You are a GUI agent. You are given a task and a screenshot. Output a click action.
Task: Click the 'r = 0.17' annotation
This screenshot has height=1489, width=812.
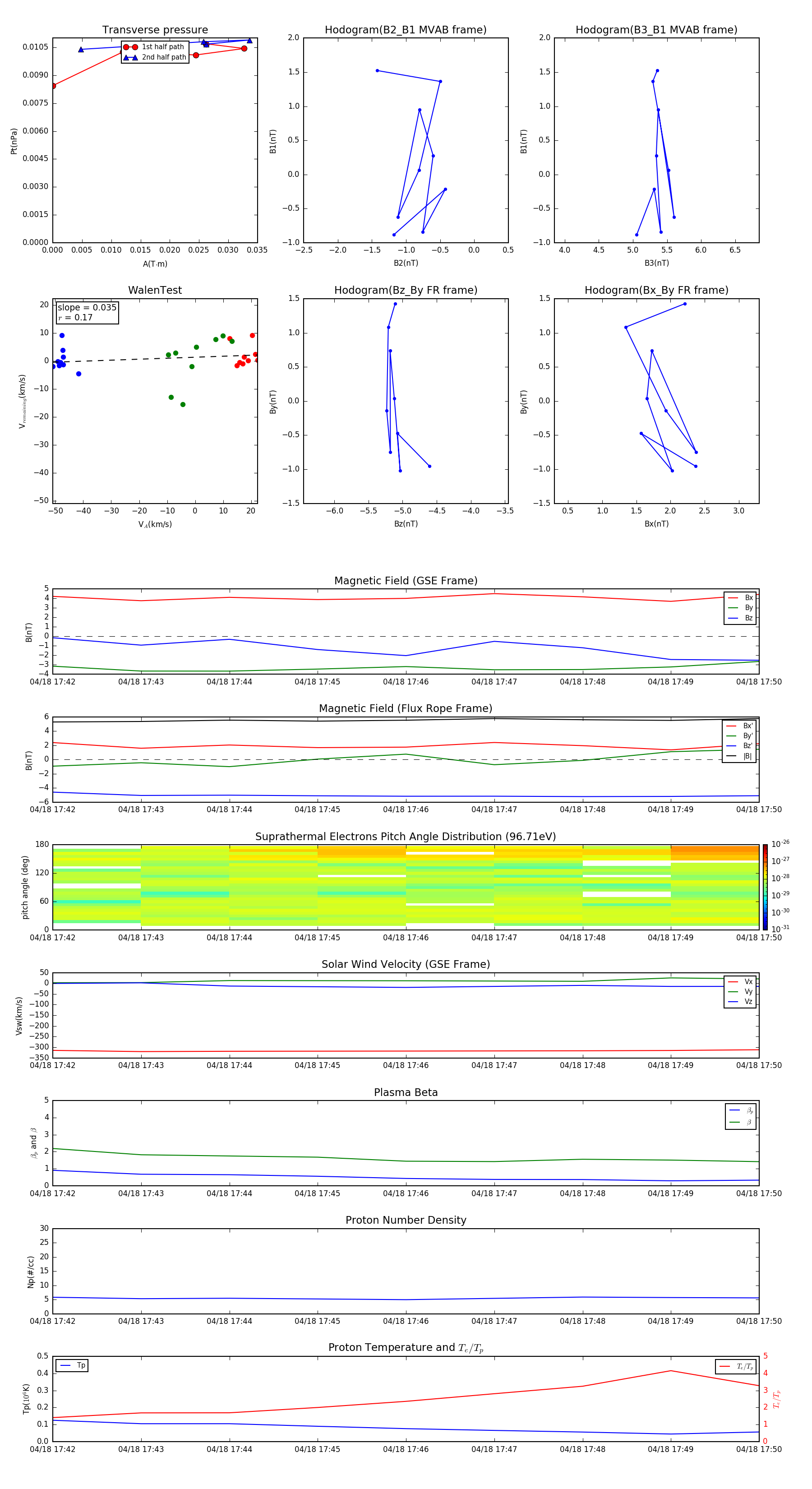click(75, 317)
